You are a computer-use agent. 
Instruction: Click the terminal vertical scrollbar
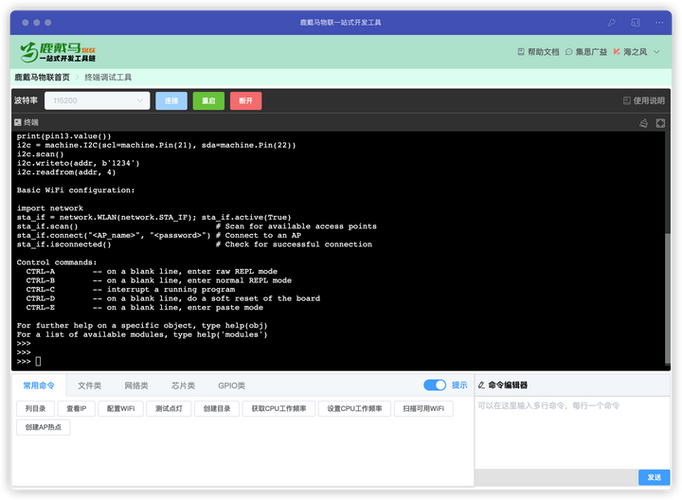tap(667, 299)
